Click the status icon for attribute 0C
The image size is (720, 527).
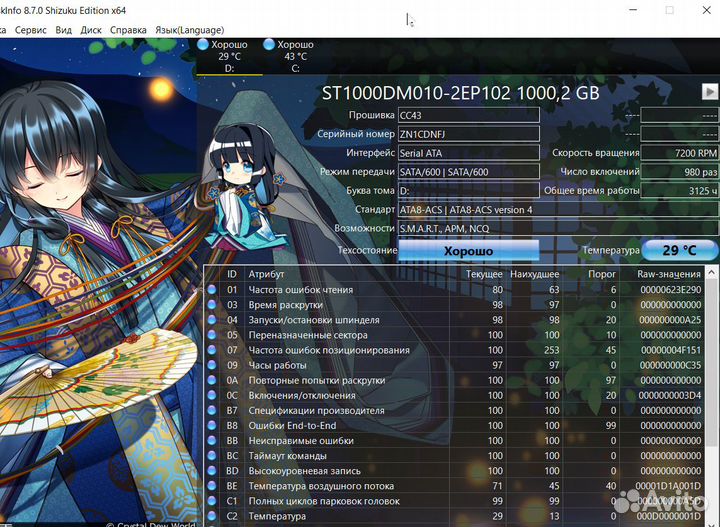212,395
